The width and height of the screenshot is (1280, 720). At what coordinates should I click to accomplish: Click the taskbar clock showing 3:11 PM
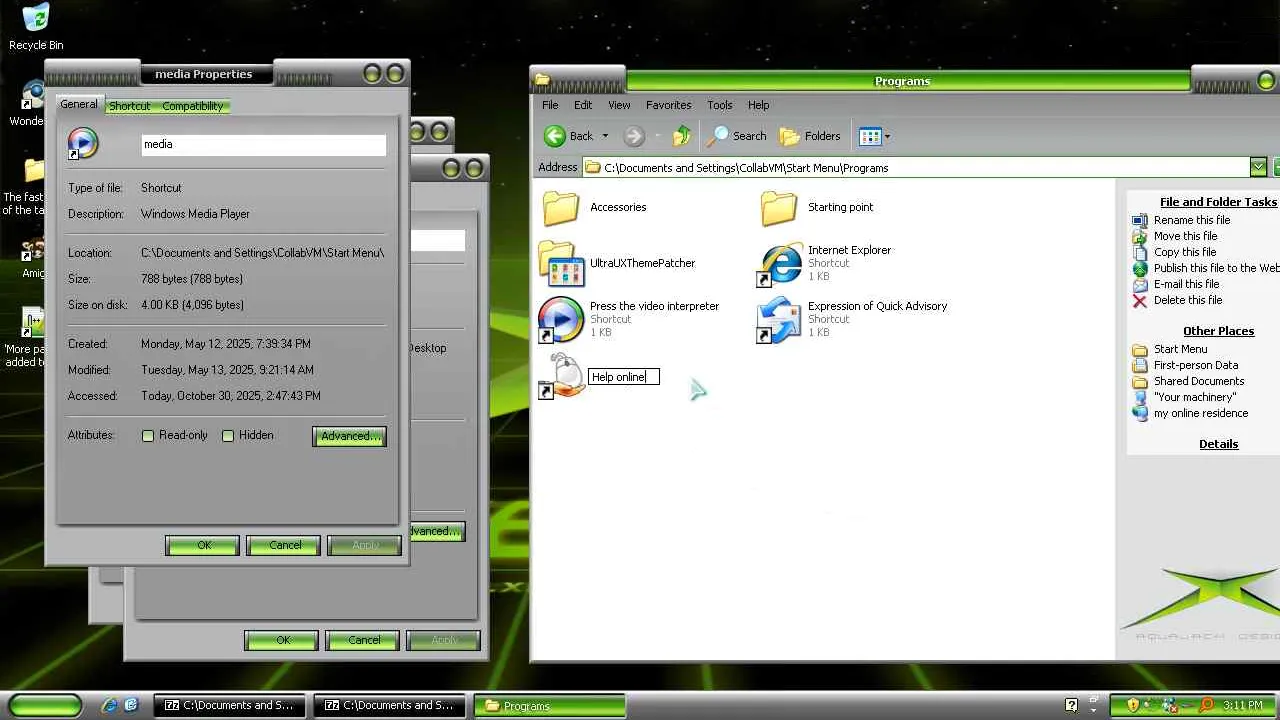1243,705
